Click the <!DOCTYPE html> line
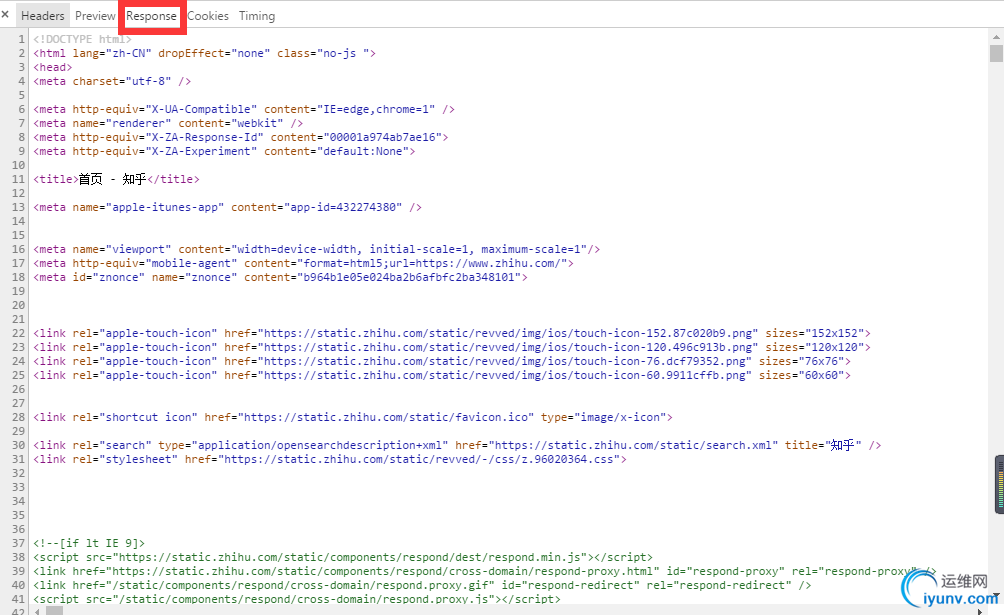Screen dimensions: 1004x615 click(83, 39)
